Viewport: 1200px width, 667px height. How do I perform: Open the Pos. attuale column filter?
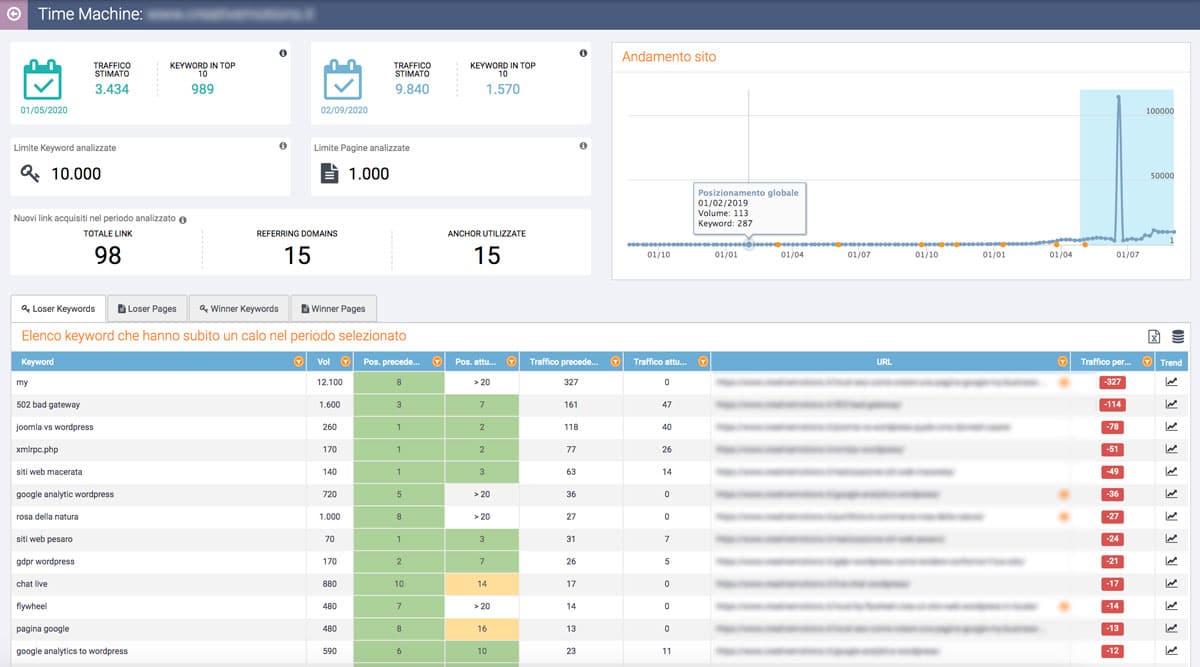click(511, 361)
